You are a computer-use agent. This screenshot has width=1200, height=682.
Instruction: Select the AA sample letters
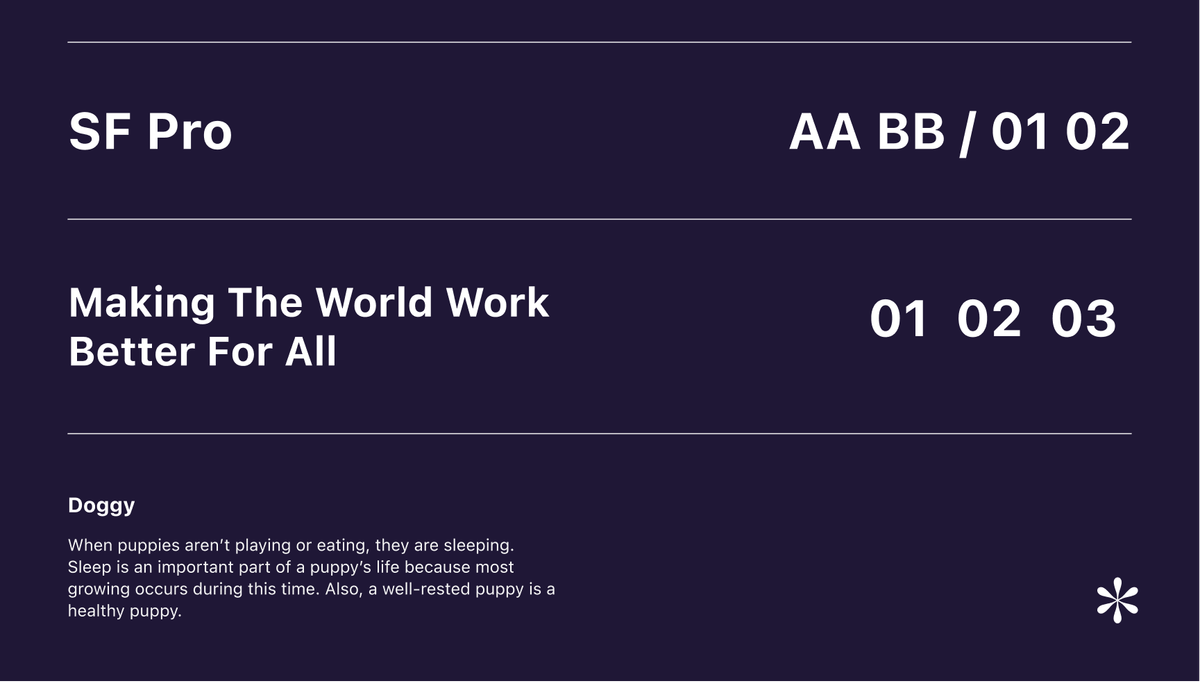click(825, 132)
